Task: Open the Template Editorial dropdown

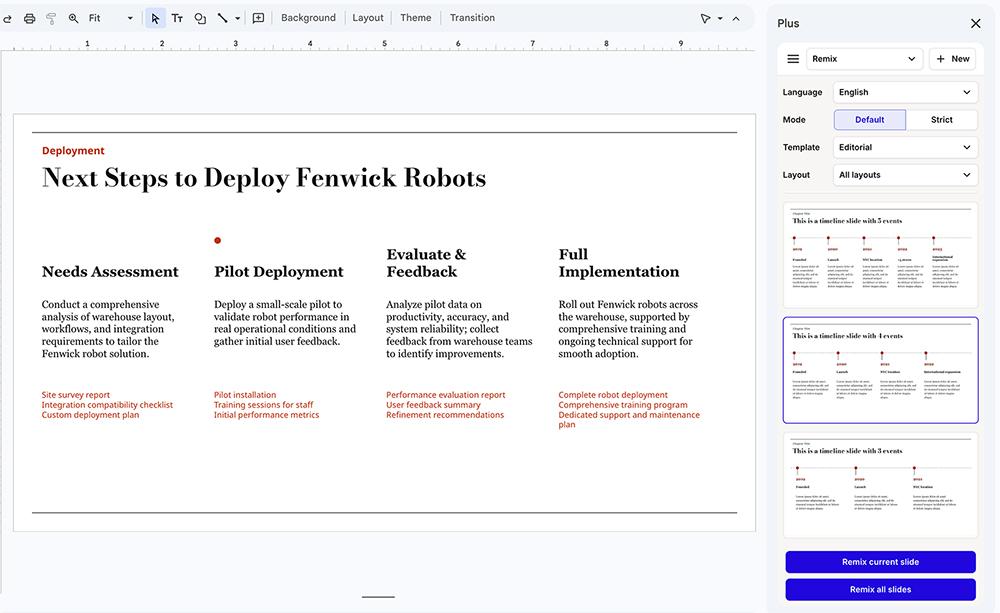Action: point(905,147)
